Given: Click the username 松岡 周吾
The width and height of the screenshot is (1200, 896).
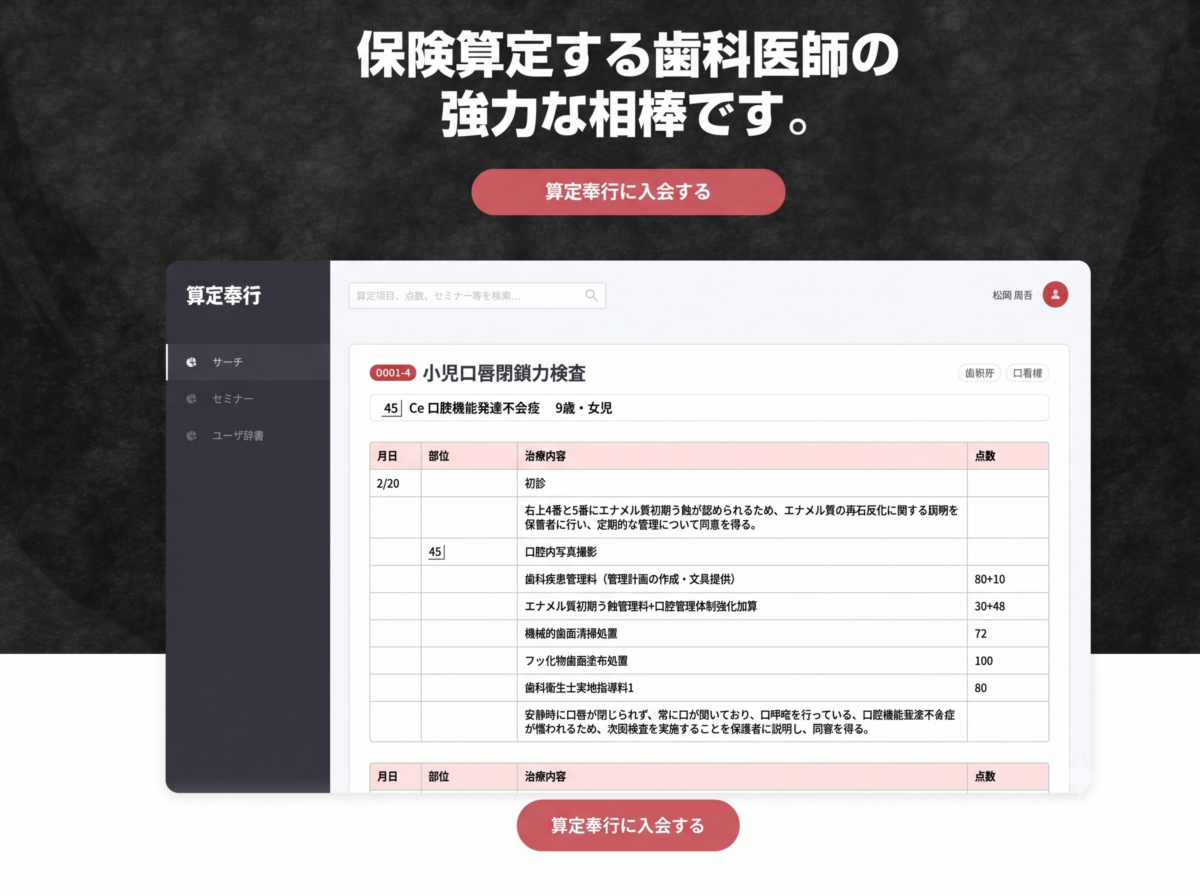Looking at the screenshot, I should coord(1012,296).
